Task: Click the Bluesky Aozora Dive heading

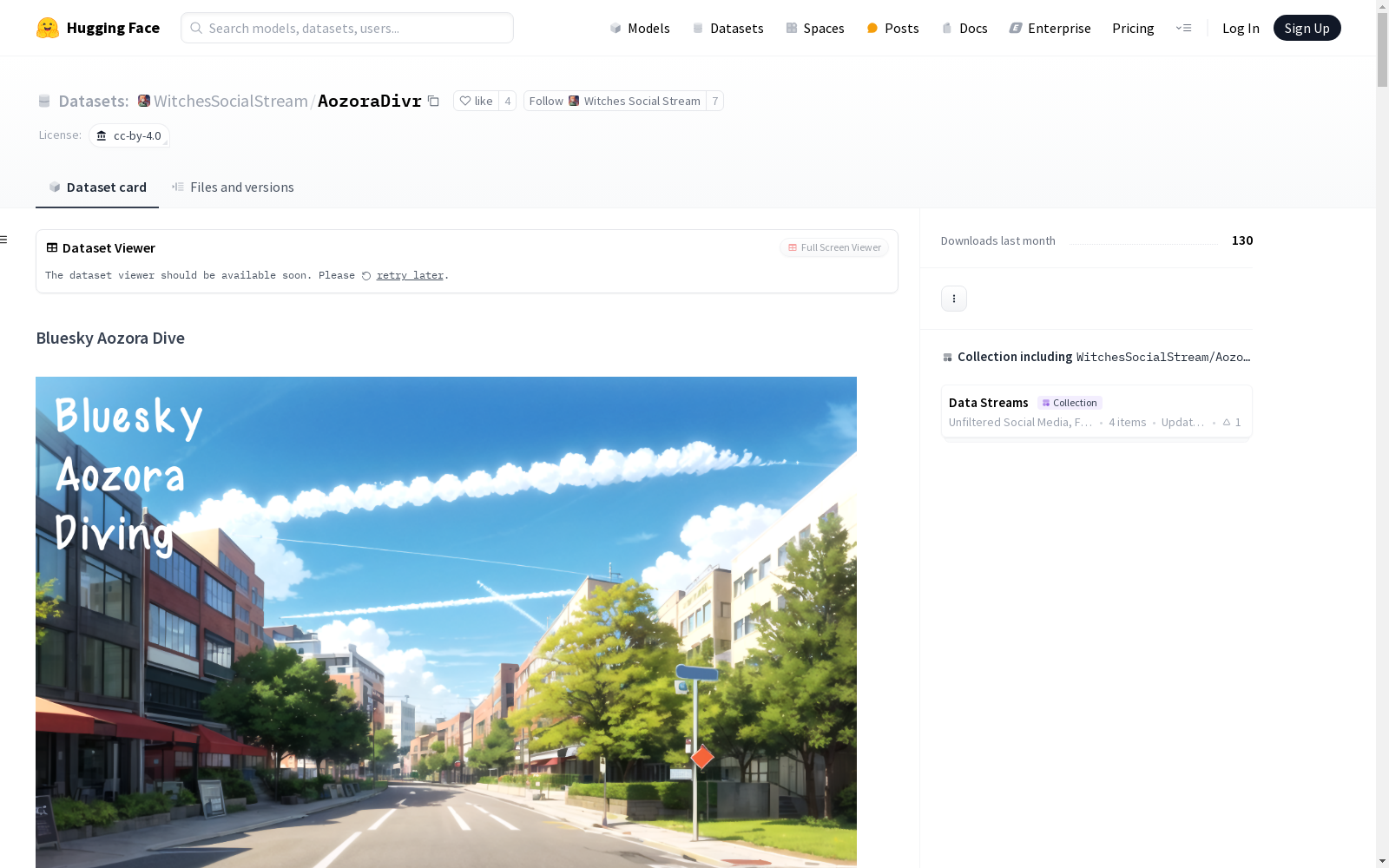Action: pos(110,338)
